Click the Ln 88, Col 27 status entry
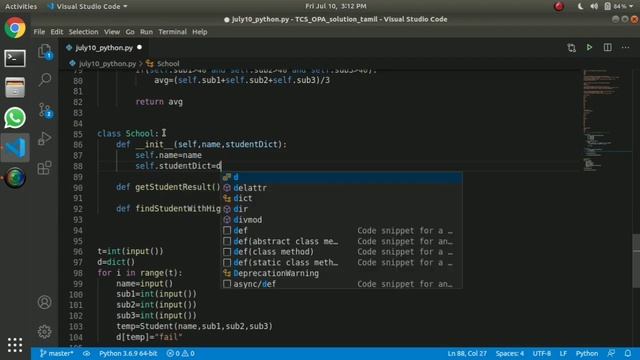The height and width of the screenshot is (360, 640). [x=467, y=353]
